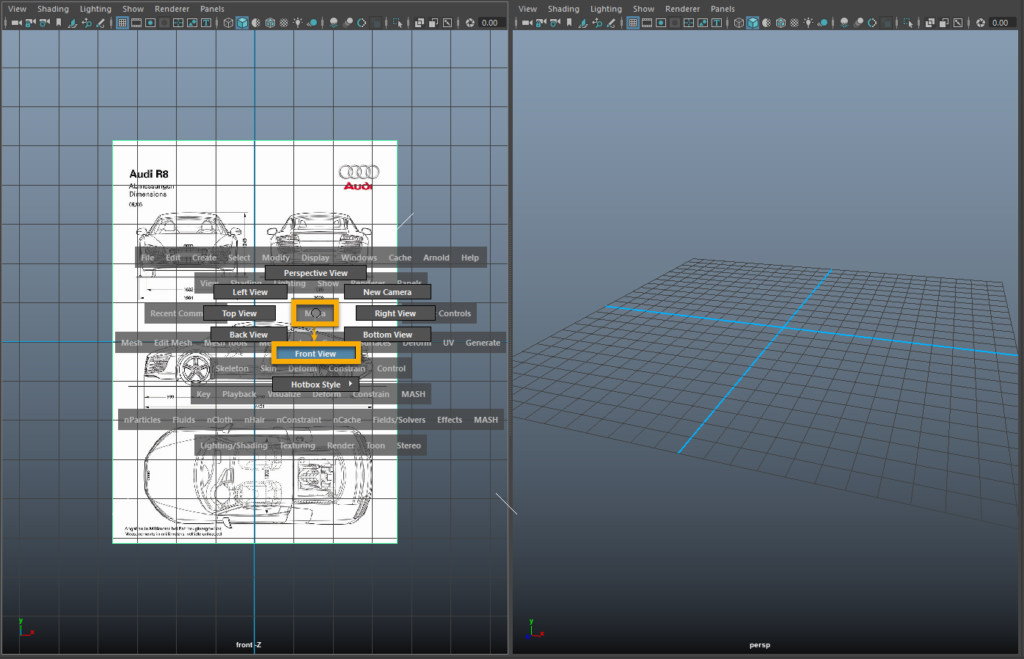Open Panels menu in front-Z panel
1024x659 pixels.
tap(212, 8)
